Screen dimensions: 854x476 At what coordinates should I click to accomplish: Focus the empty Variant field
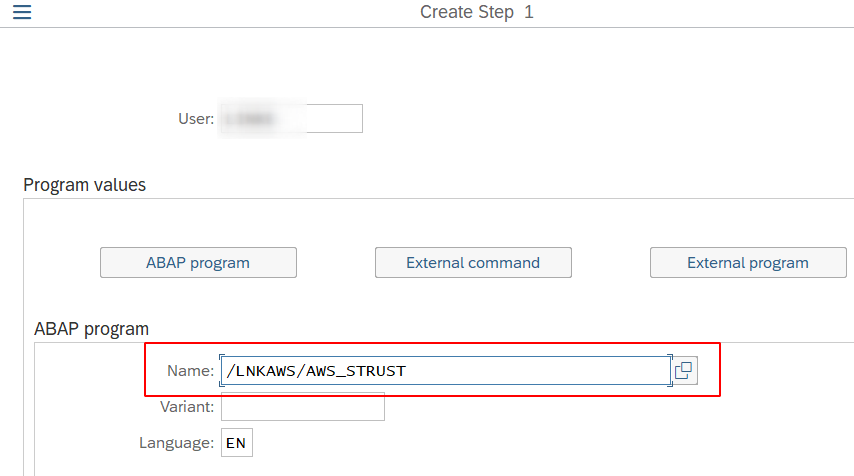(x=302, y=407)
